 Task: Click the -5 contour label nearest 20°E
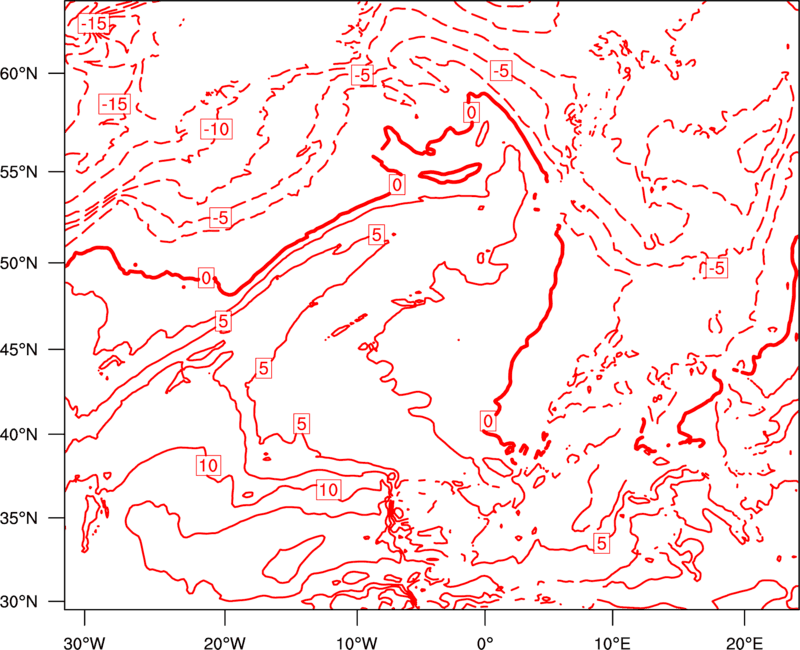pyautogui.click(x=716, y=268)
